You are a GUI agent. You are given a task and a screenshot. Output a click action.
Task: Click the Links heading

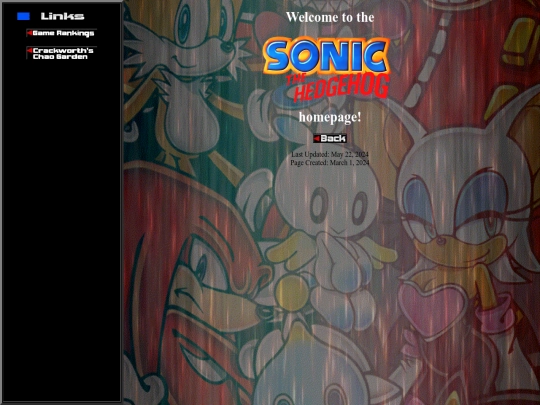62,16
